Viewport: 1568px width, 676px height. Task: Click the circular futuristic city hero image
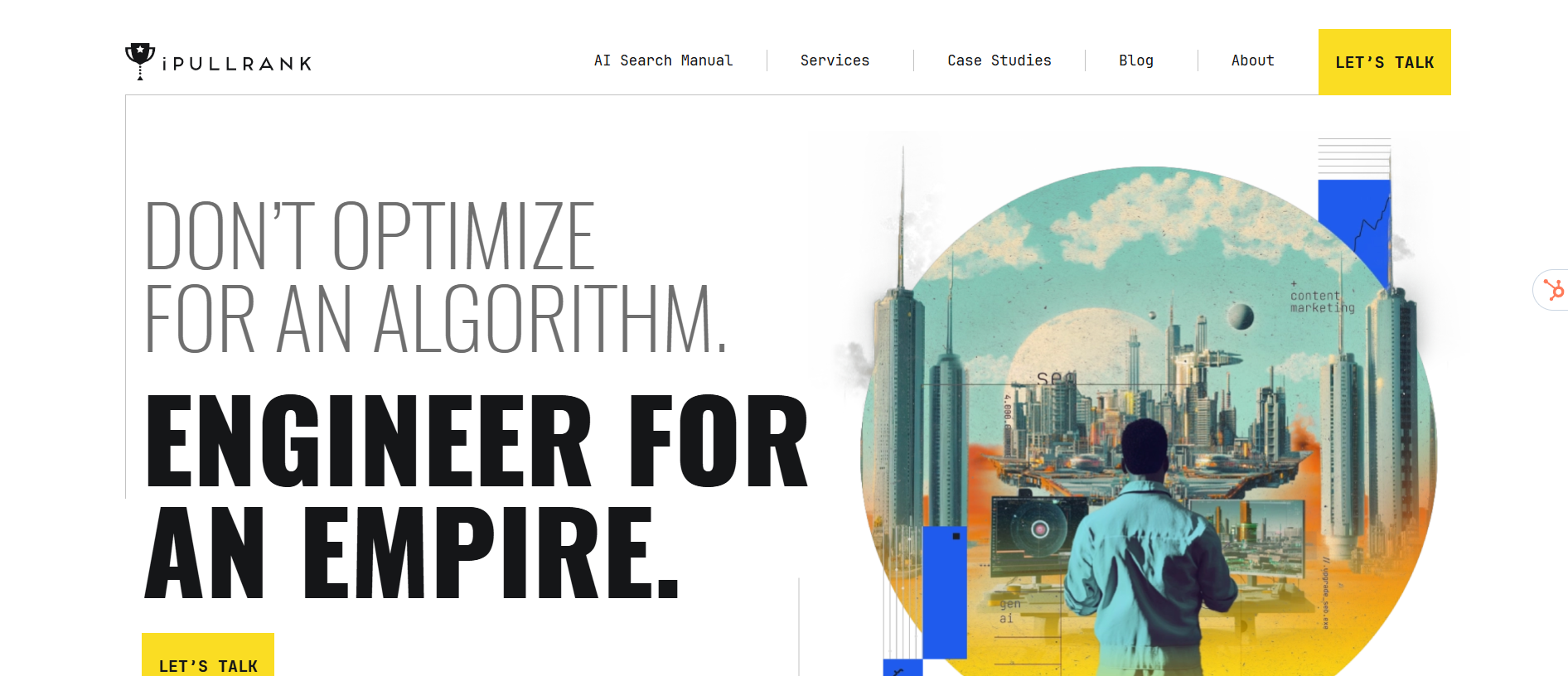(1149, 422)
